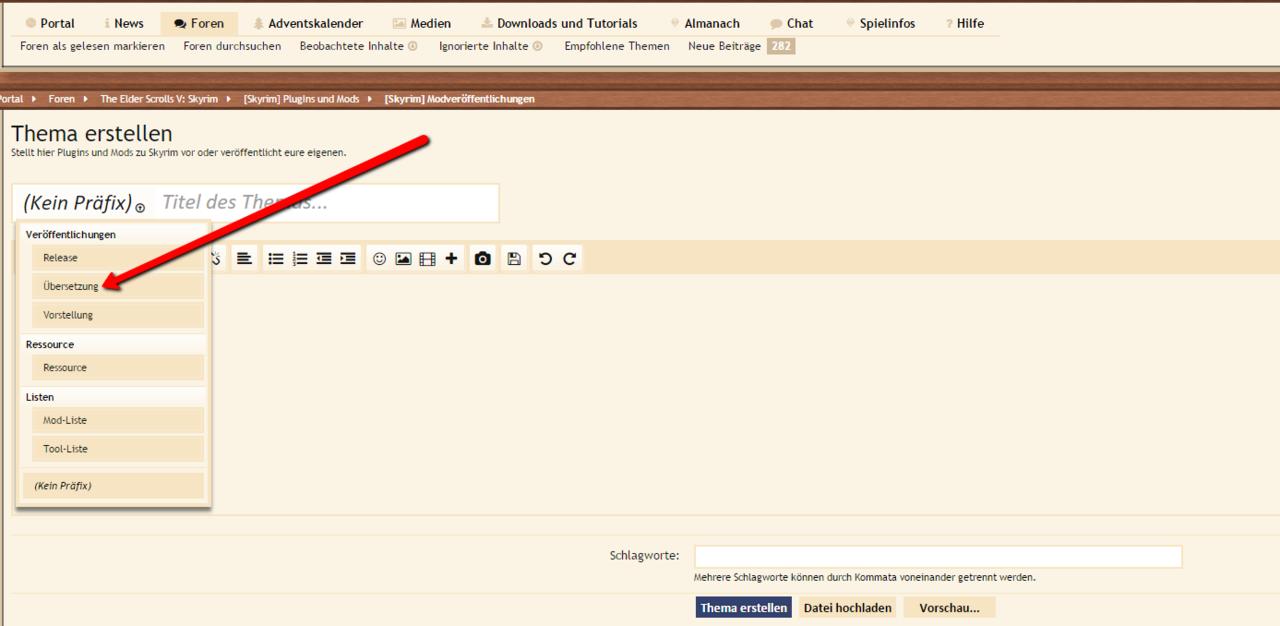1280x626 pixels.
Task: Undo the last editor action
Action: (545, 258)
